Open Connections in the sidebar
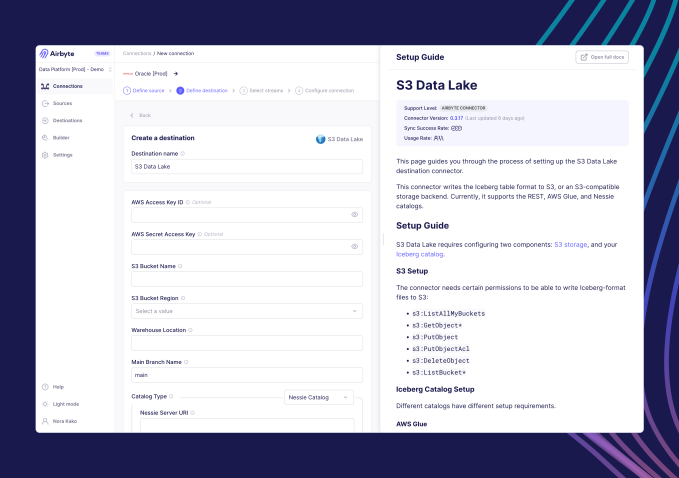This screenshot has width=679, height=478. click(x=74, y=86)
